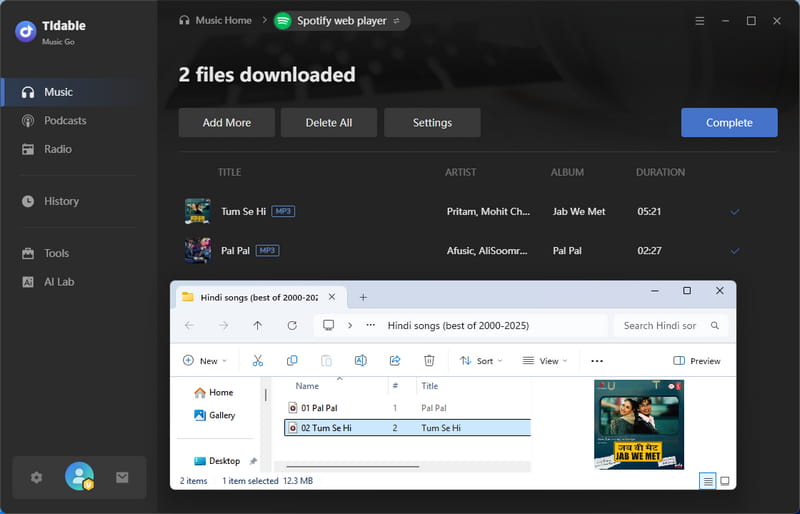Screen dimensions: 800x514
Task: Switch to details view layout icon
Action: coord(707,481)
